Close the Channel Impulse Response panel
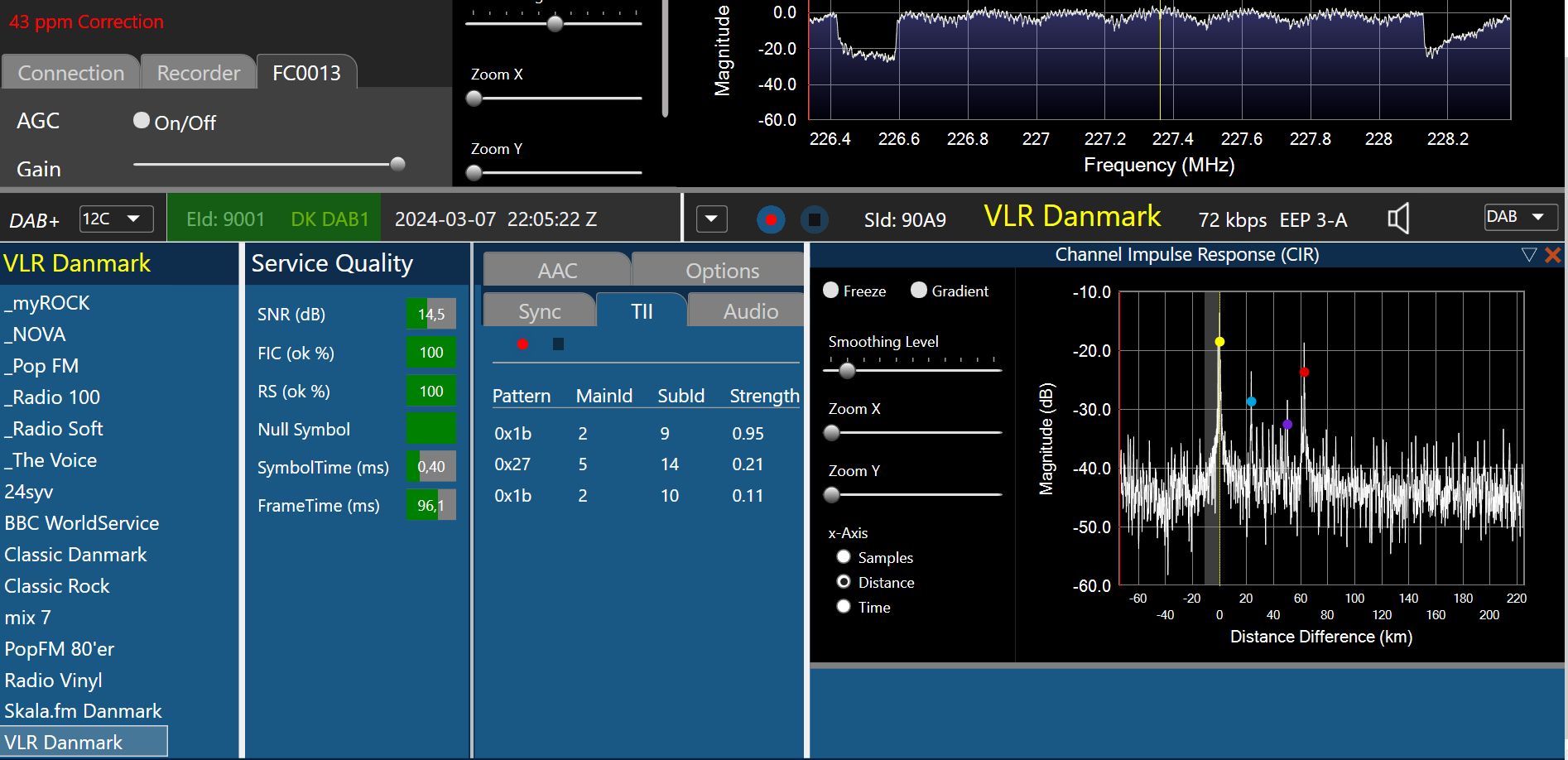 coord(1553,255)
